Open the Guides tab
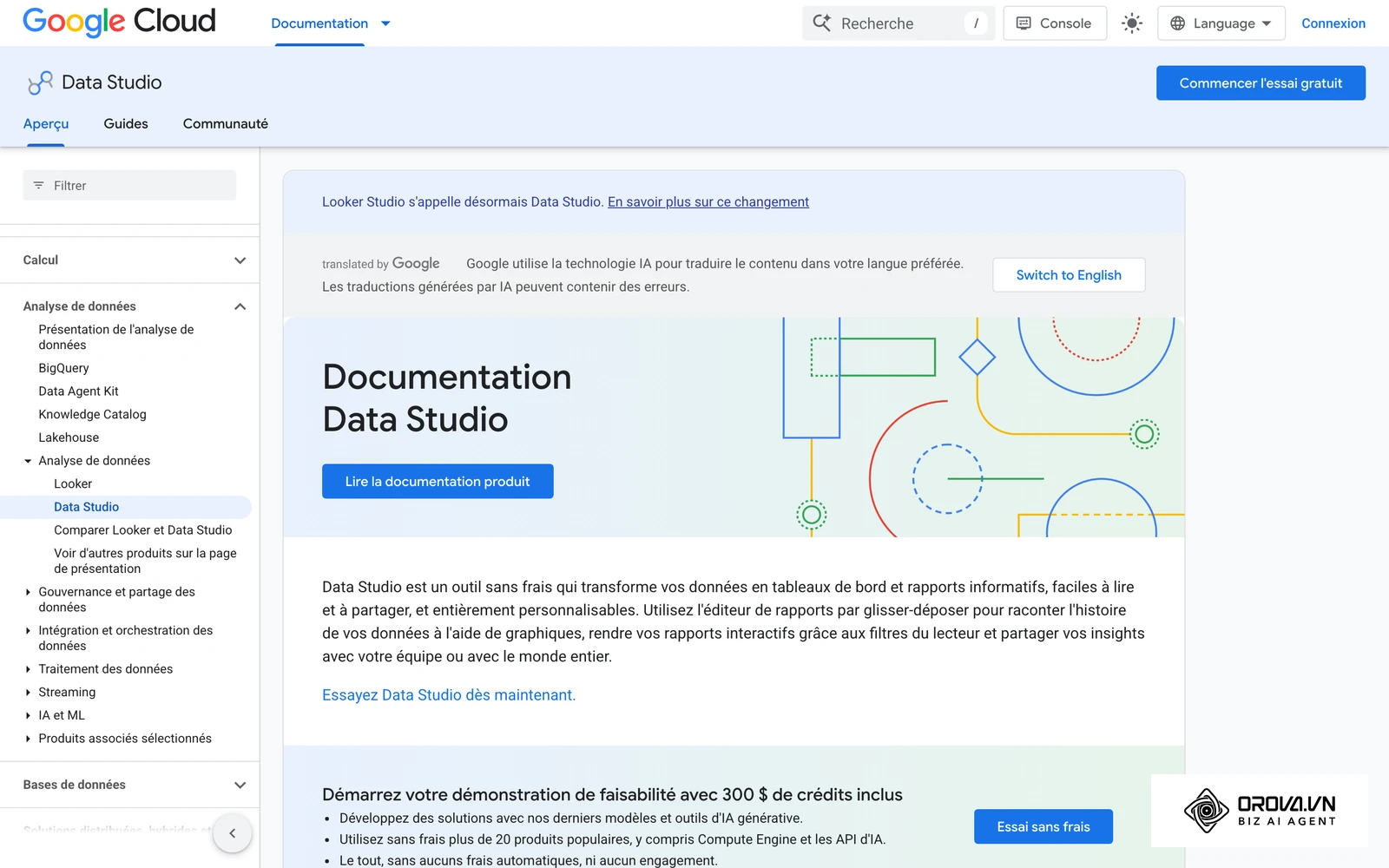 coord(126,124)
